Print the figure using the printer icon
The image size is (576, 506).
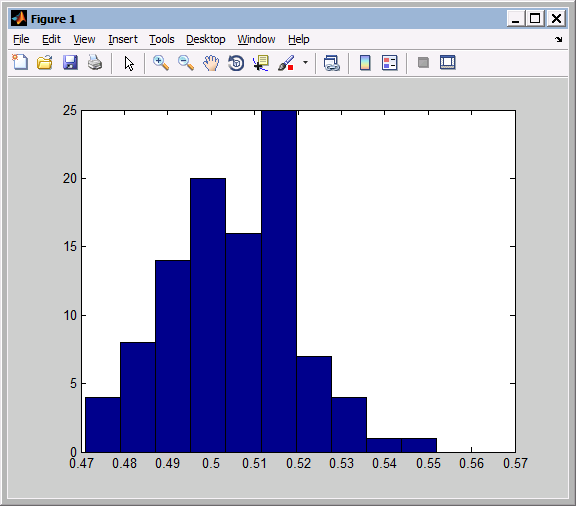[95, 62]
